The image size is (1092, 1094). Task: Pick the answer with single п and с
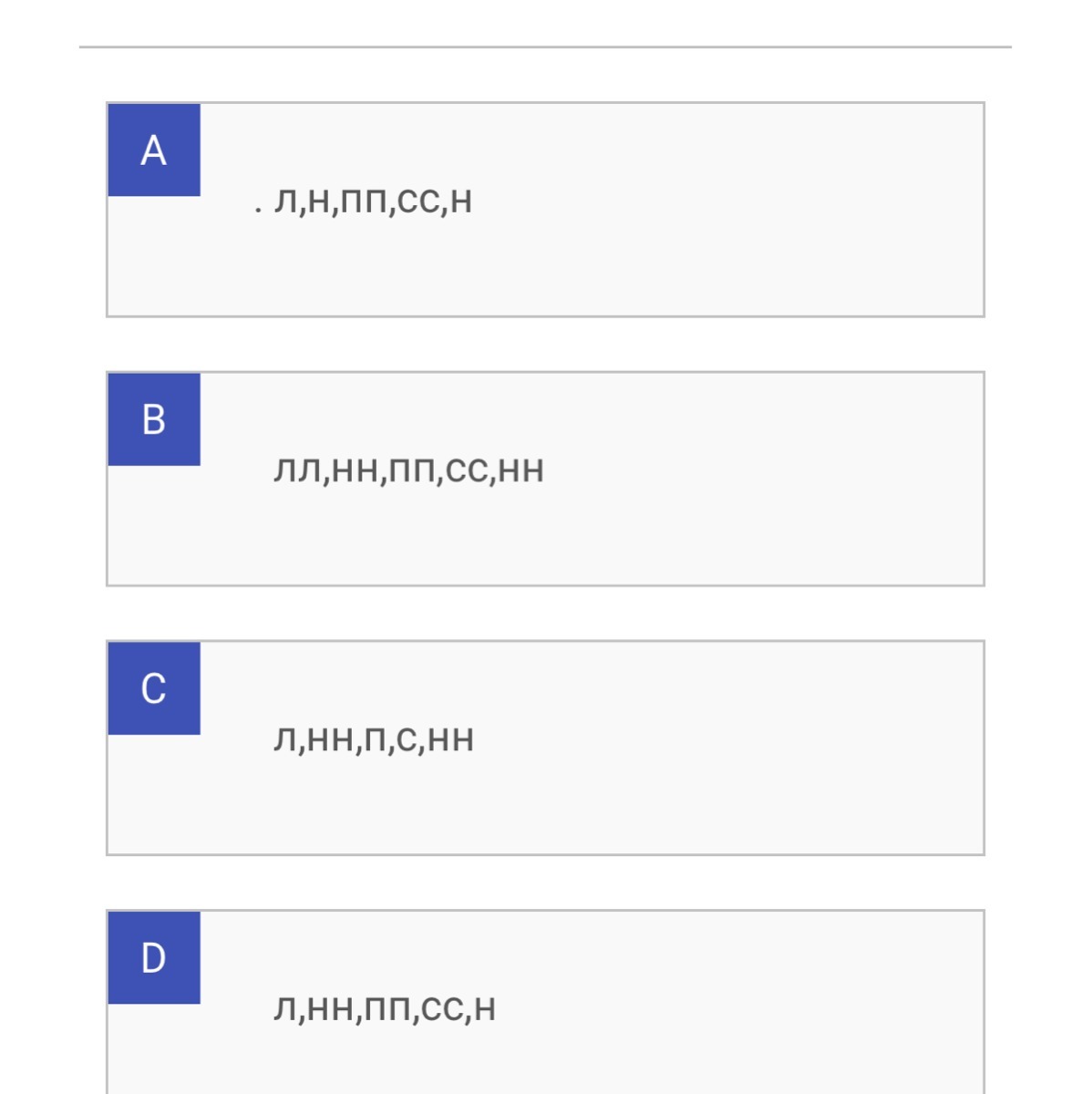(x=374, y=739)
